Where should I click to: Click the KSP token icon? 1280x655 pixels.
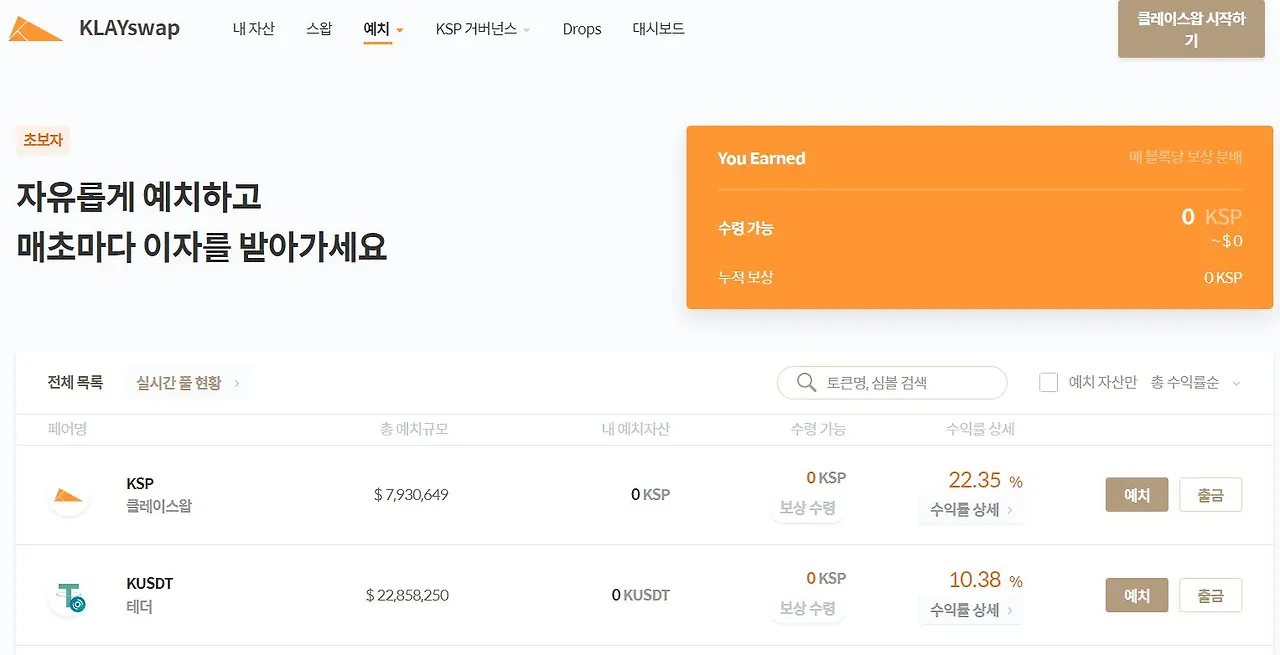(x=69, y=495)
